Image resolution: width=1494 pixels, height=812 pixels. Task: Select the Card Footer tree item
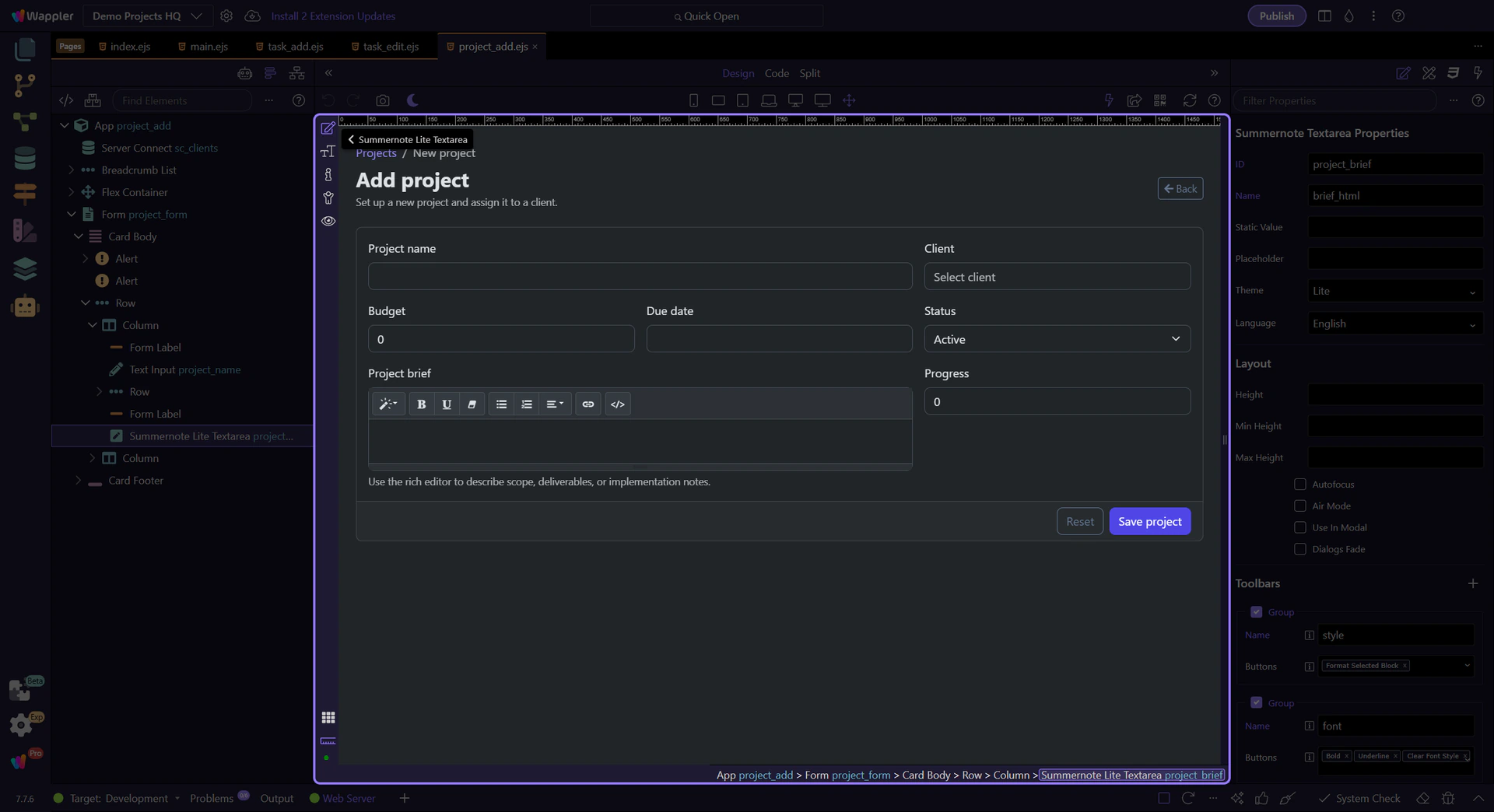[x=135, y=481]
